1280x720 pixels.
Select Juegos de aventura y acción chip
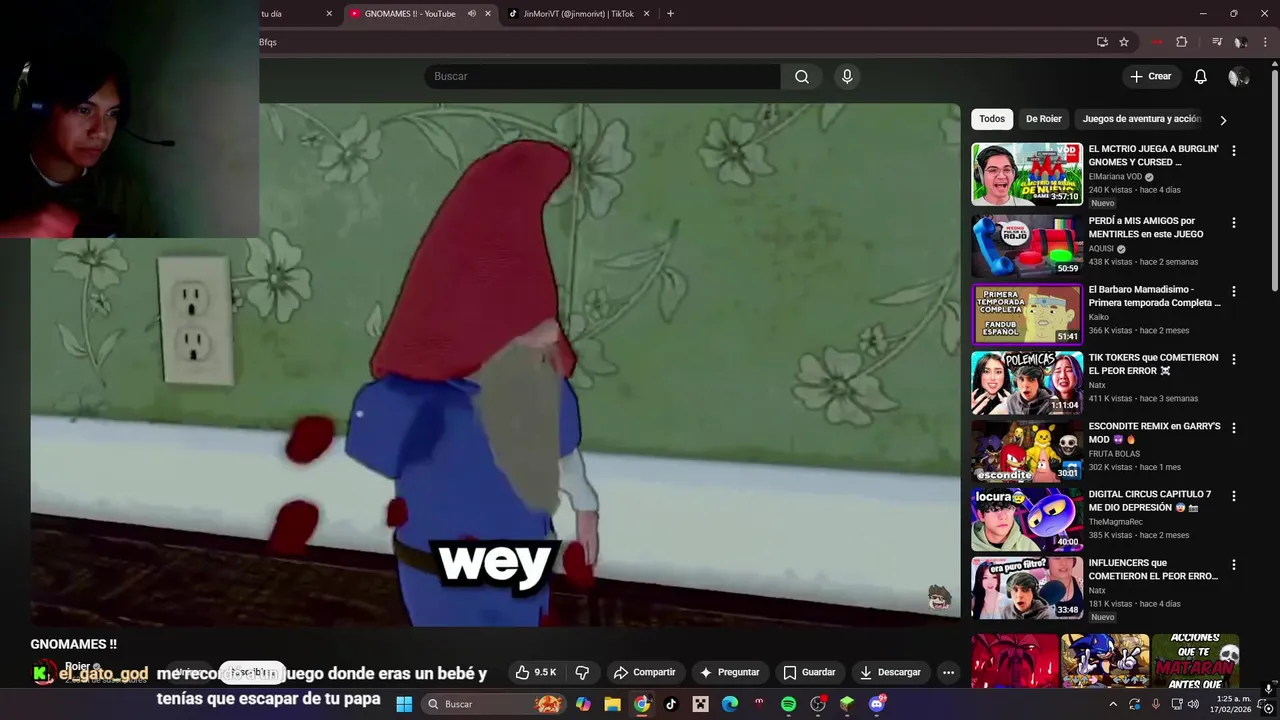pos(1140,119)
